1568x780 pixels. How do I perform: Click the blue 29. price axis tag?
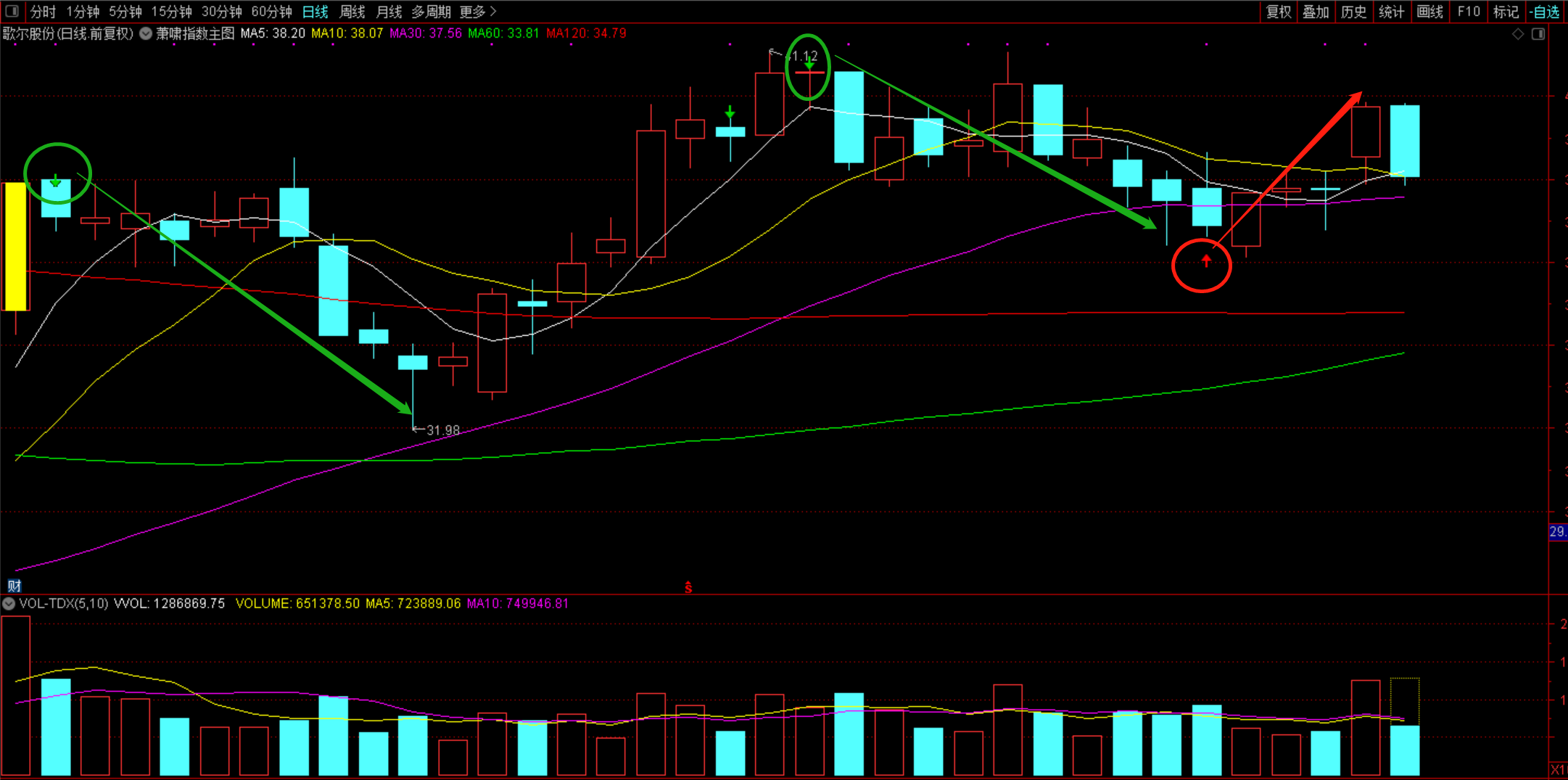coord(1558,532)
